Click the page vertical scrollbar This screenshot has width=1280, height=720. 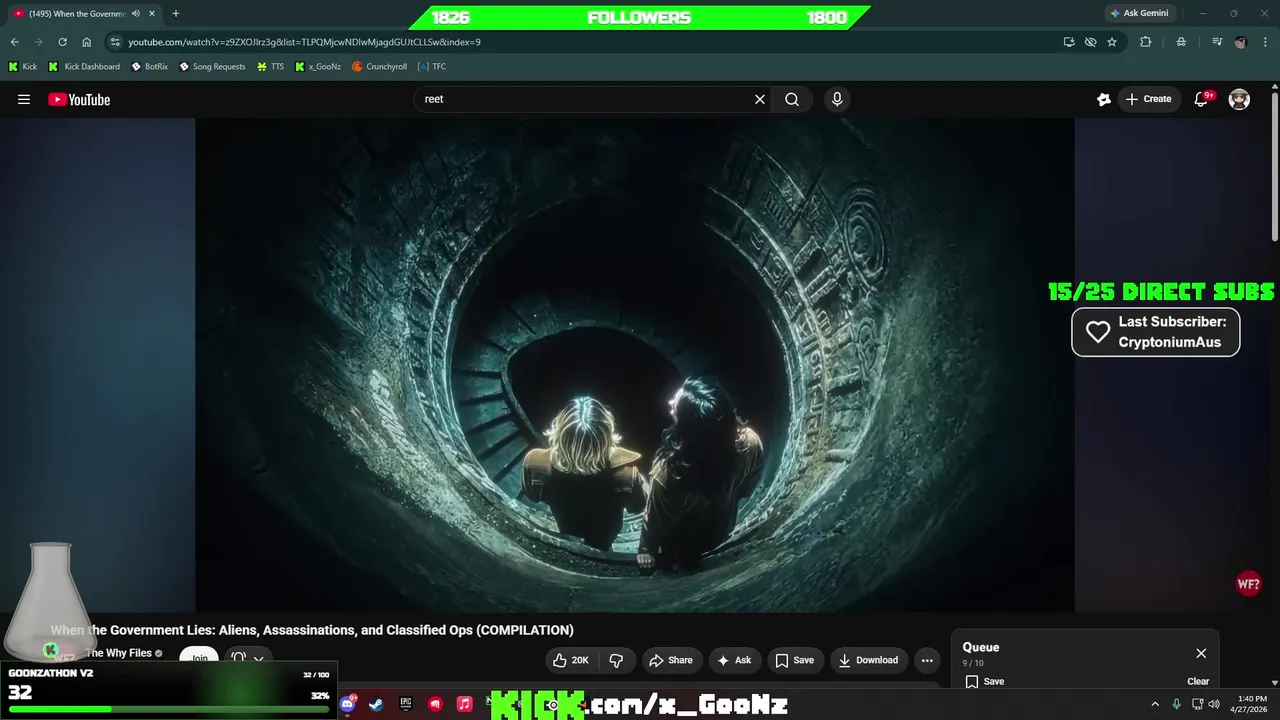click(x=1274, y=165)
